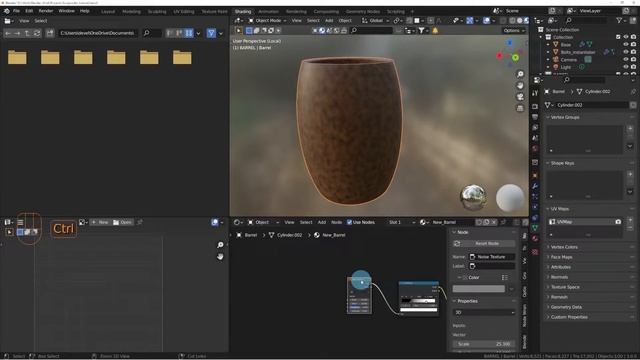The height and width of the screenshot is (360, 640).
Task: Click the viewport pan hand gizmo
Action: 520,85
